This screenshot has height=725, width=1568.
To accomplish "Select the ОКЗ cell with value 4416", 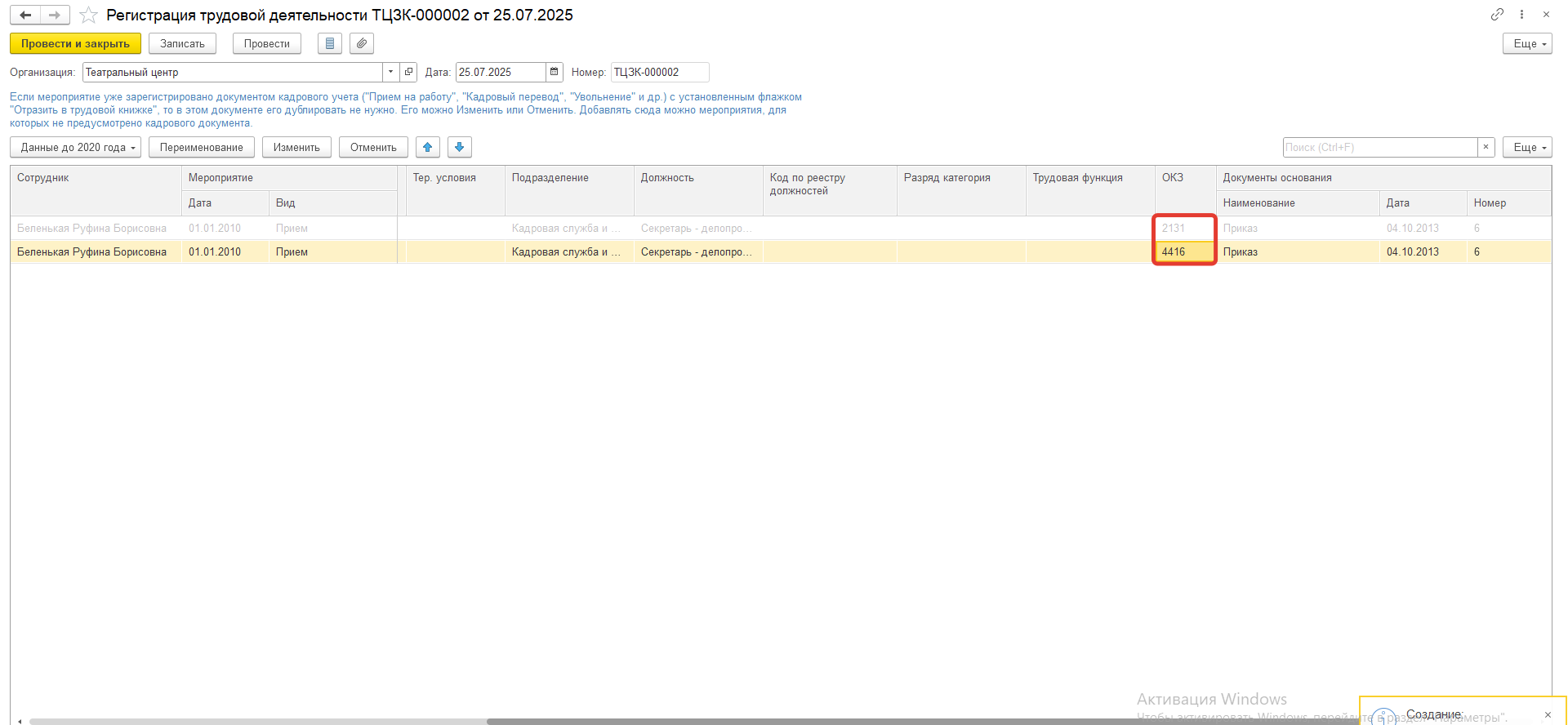I will click(1183, 251).
